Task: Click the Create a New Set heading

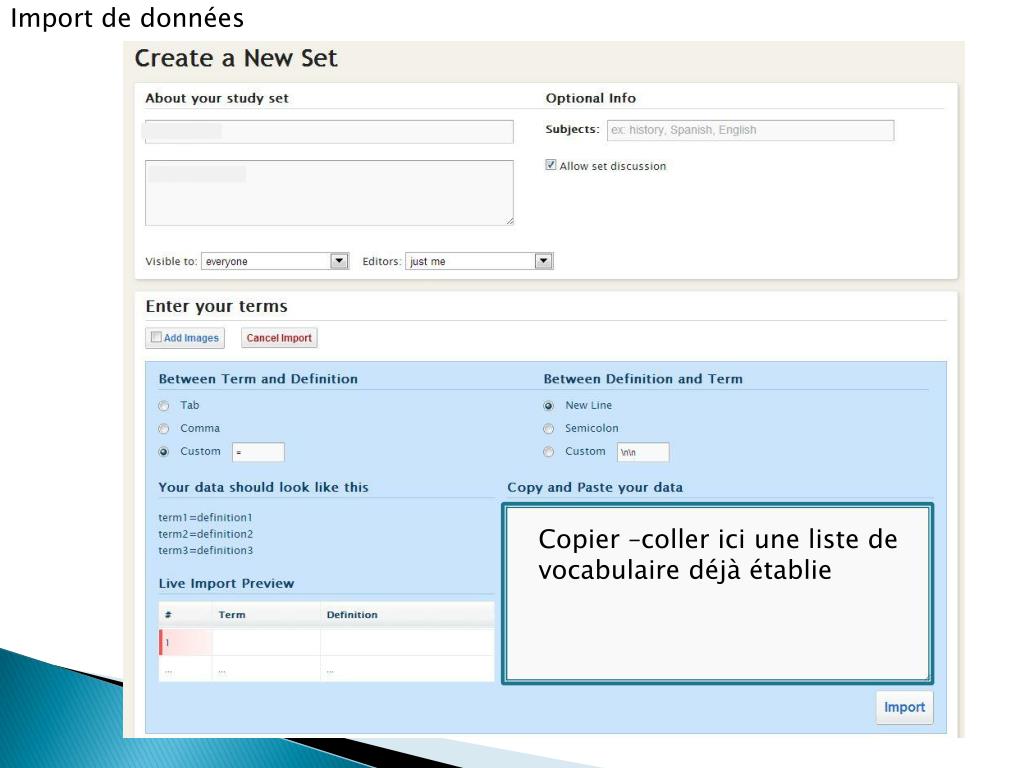Action: point(236,58)
